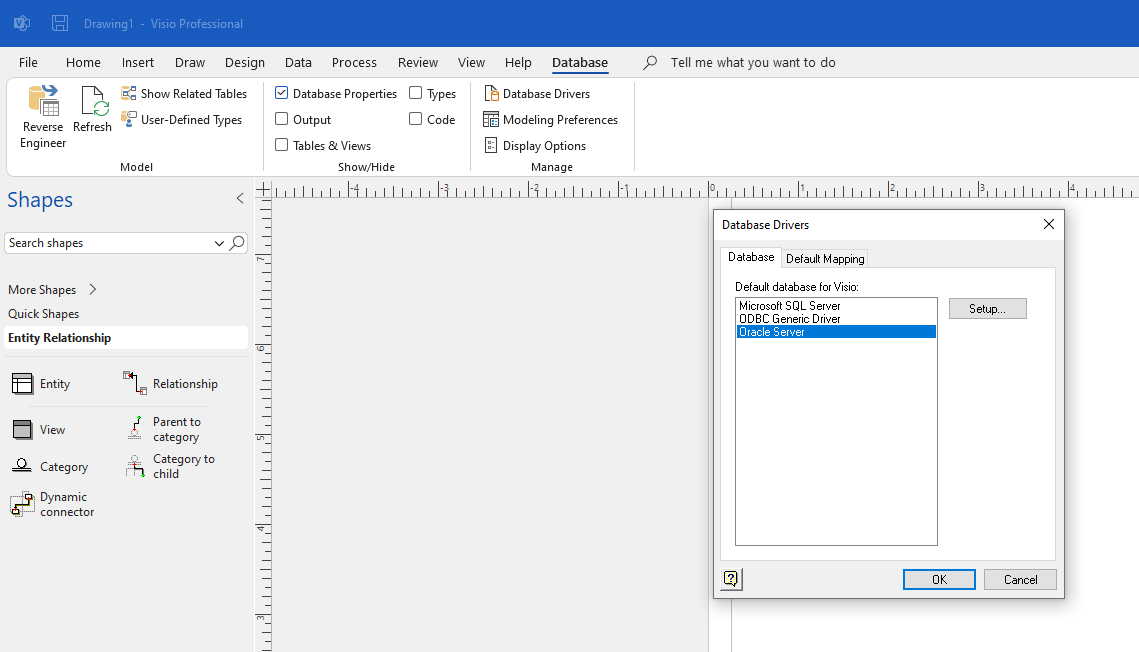
Task: Open User-Defined Types
Action: tap(182, 120)
